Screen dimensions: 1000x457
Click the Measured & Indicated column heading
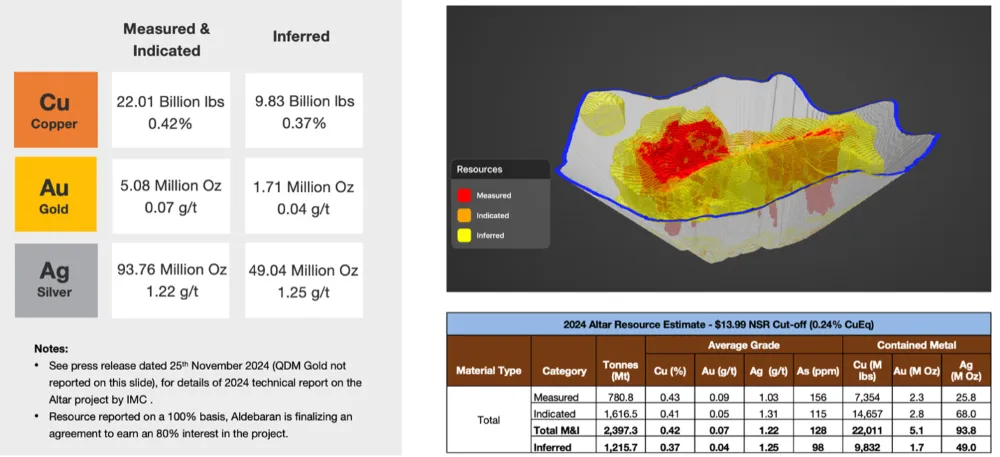click(x=166, y=37)
